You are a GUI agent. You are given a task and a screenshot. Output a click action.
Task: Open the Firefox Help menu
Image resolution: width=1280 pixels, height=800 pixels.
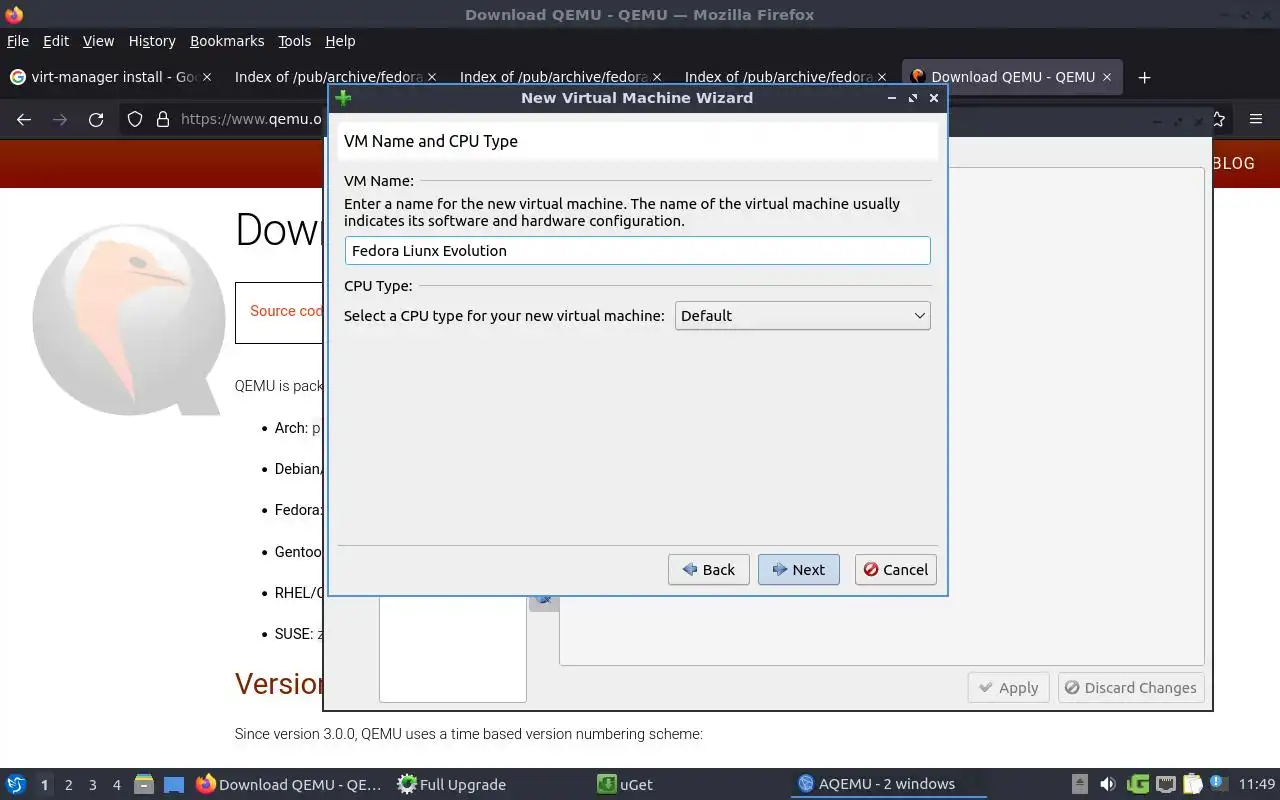(340, 41)
